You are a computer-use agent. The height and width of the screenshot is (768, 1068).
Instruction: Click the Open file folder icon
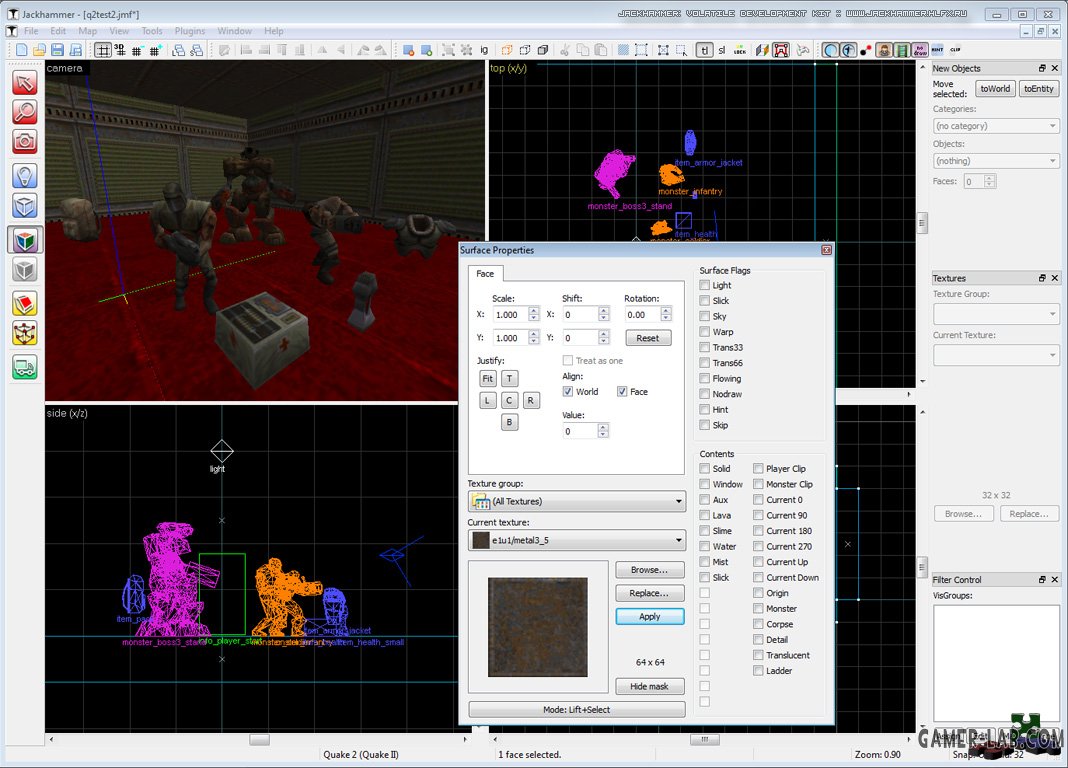40,50
